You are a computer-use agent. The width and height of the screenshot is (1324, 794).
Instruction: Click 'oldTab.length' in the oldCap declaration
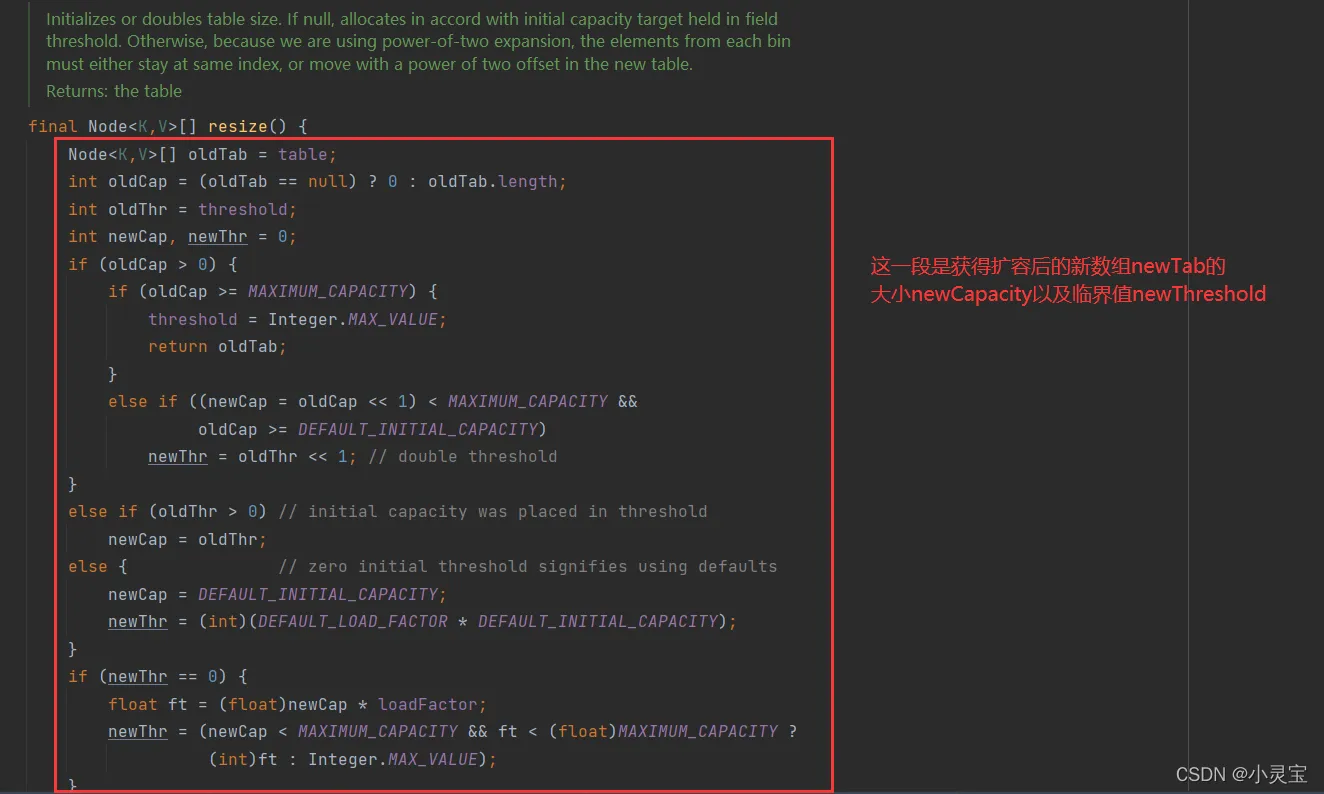point(492,182)
